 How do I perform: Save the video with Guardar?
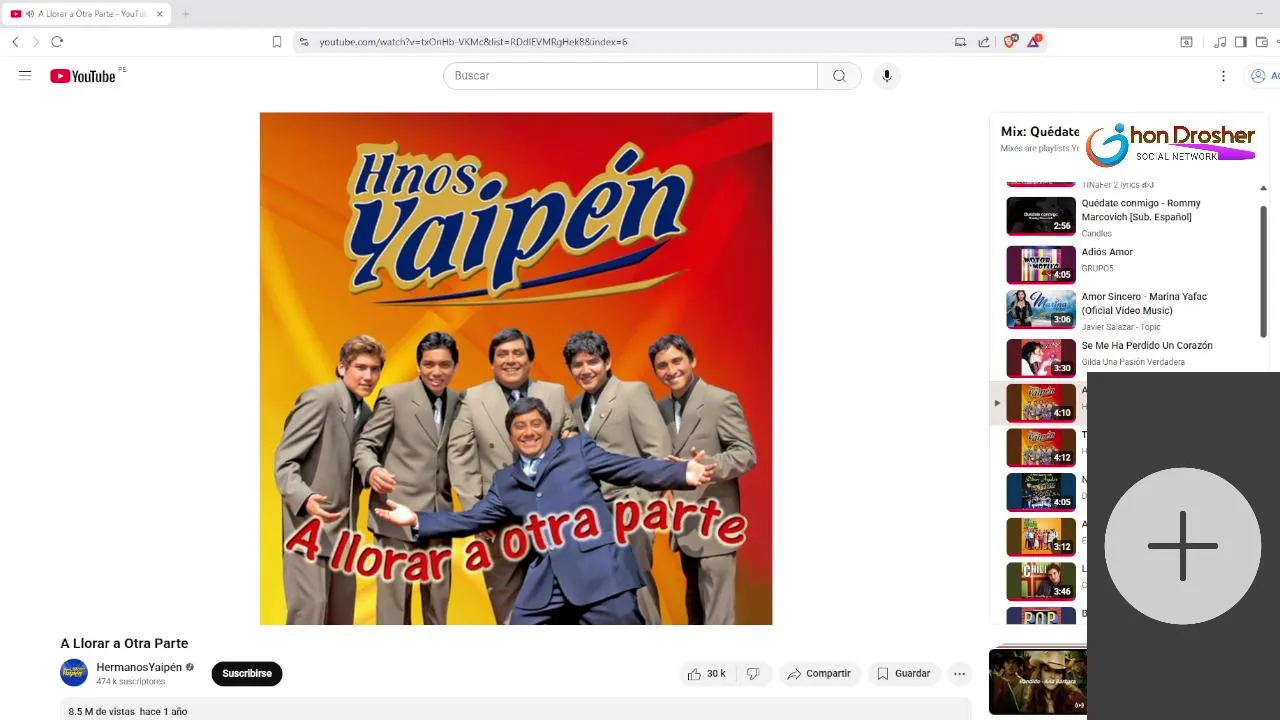click(903, 674)
